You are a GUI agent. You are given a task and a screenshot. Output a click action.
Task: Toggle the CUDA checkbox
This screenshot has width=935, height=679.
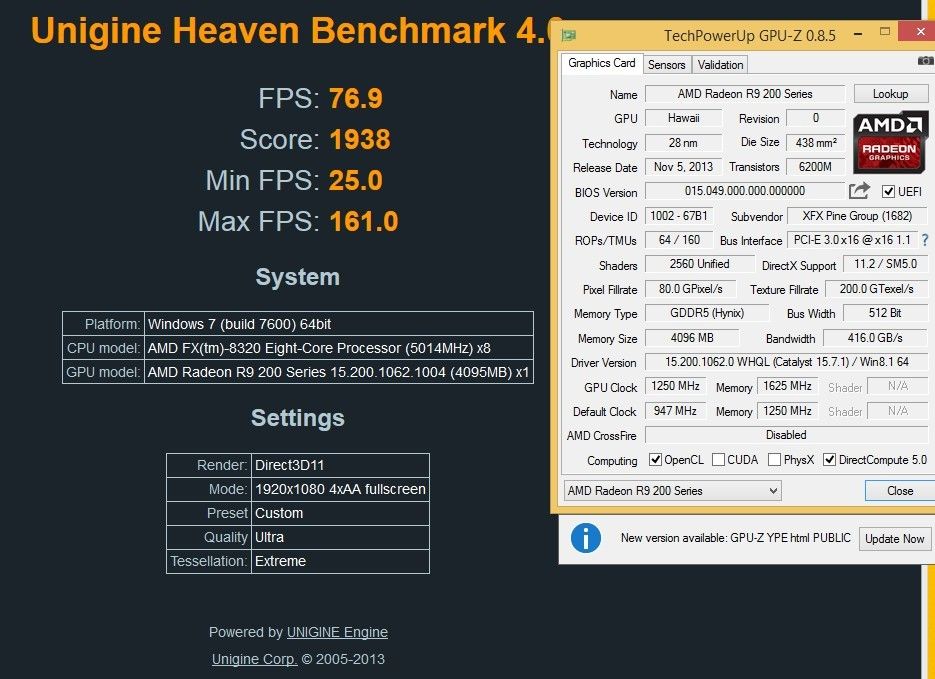coord(719,460)
